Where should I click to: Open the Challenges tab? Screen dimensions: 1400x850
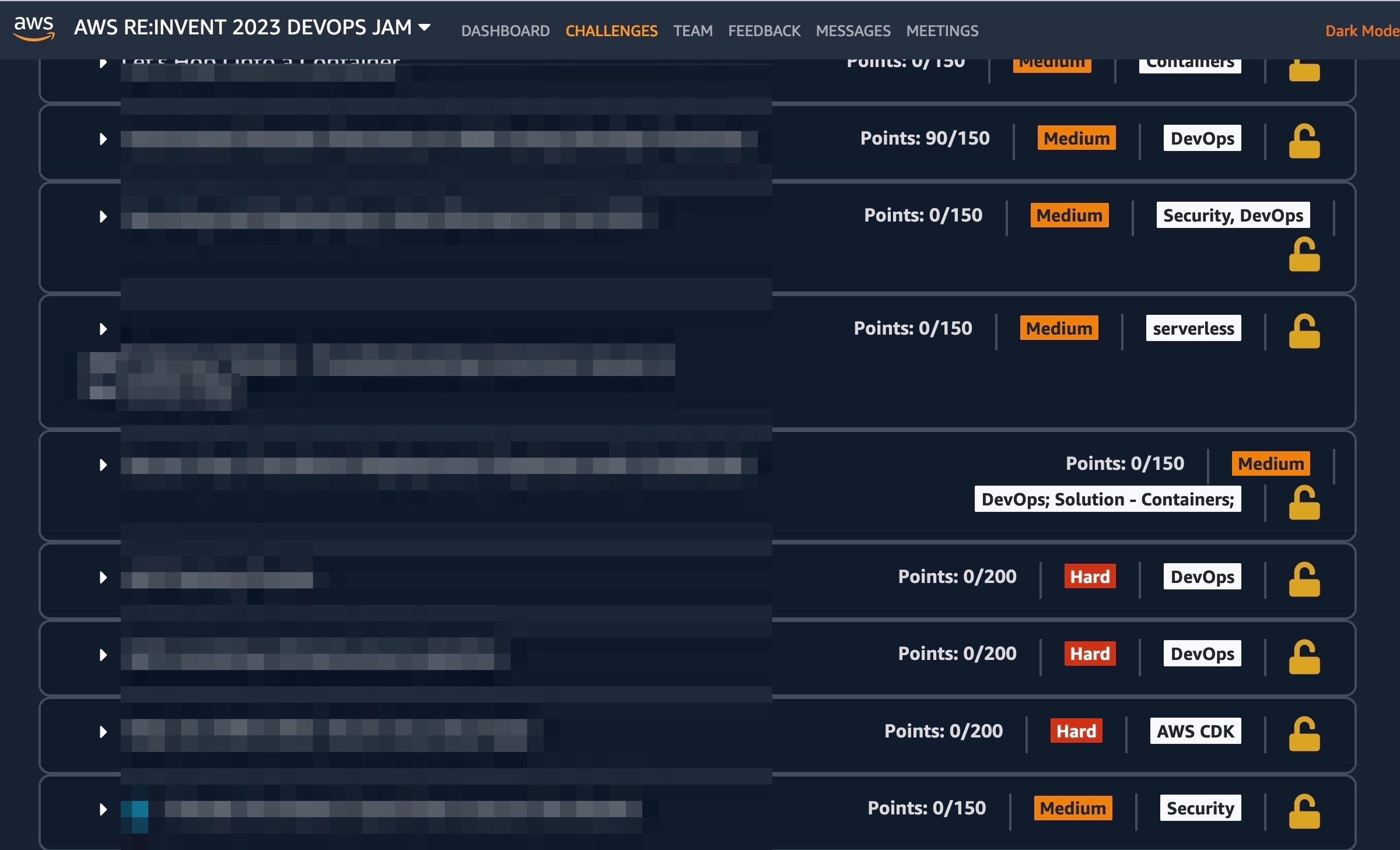point(611,31)
